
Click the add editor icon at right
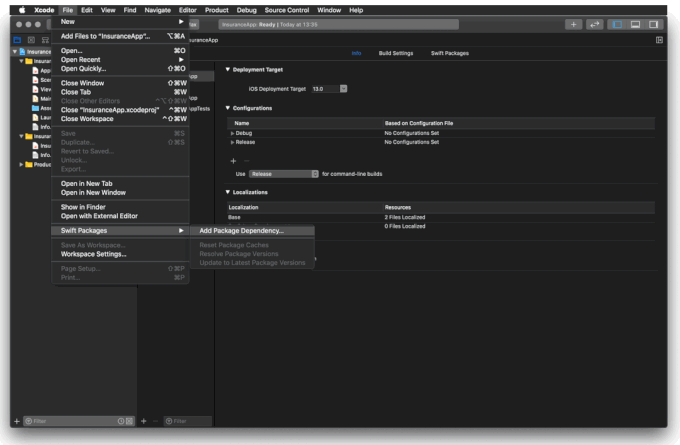[659, 39]
